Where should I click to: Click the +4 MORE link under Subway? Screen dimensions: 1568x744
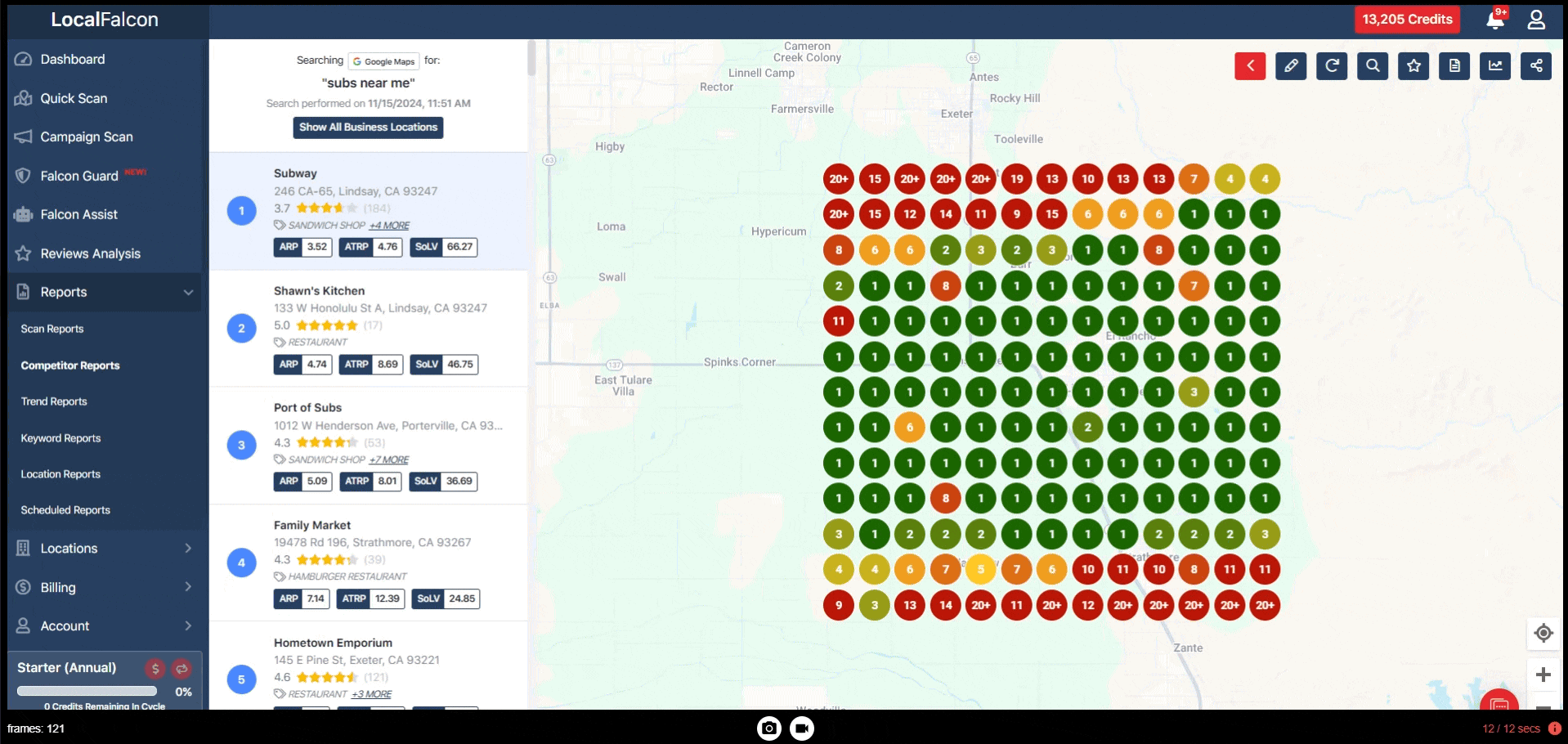pyautogui.click(x=389, y=226)
